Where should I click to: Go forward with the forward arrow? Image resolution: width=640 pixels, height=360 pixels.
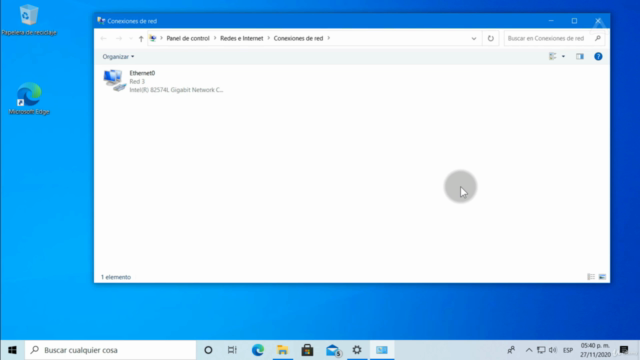tap(119, 38)
